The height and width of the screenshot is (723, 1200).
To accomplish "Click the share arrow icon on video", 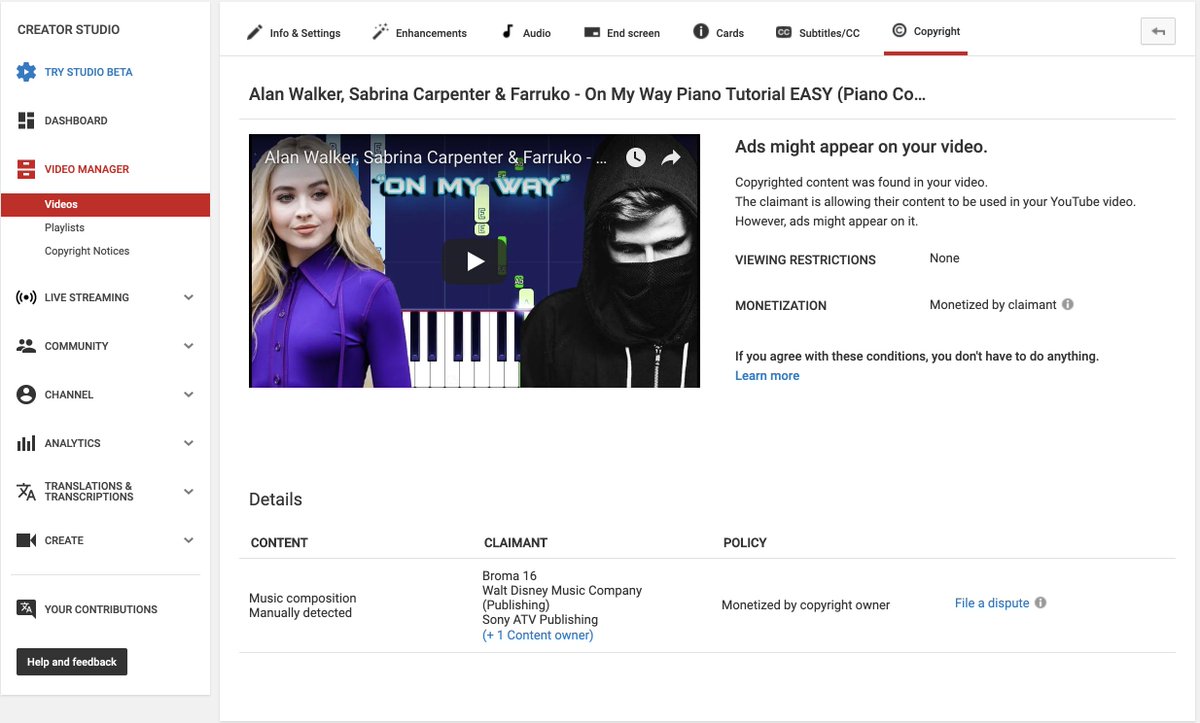I will tap(671, 158).
